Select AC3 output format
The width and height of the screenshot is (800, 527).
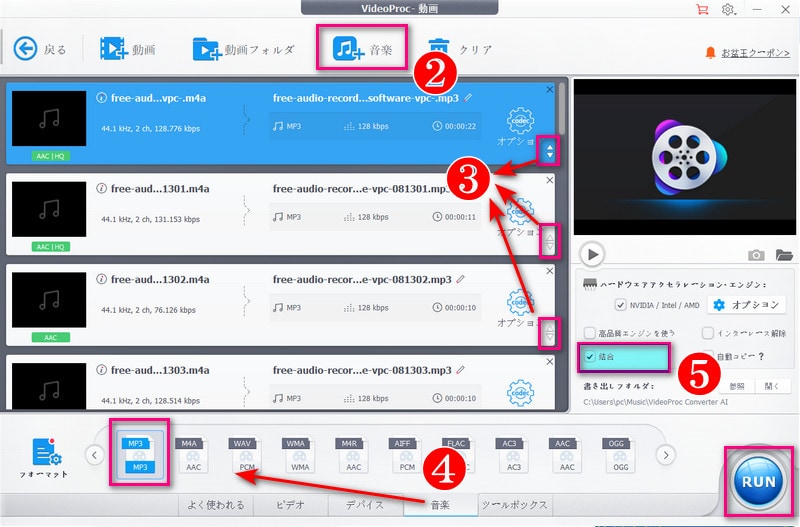point(514,454)
